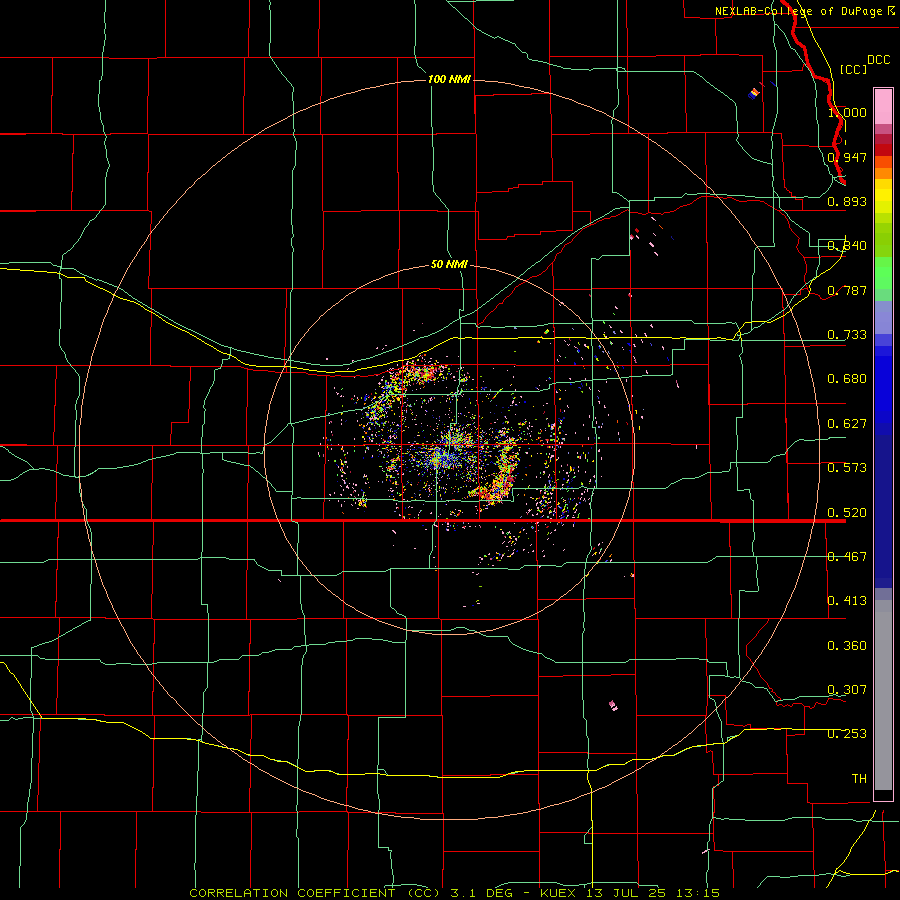
Task: Click the 0.573 scale value
Action: pos(847,468)
